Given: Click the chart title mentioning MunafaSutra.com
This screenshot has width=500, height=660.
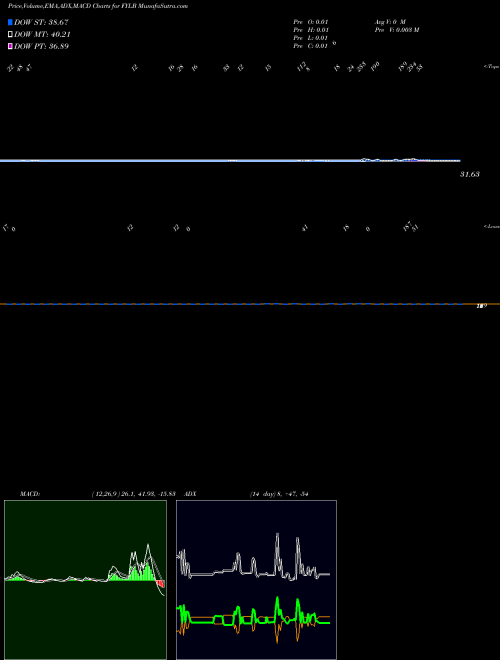Looking at the screenshot, I should point(98,6).
